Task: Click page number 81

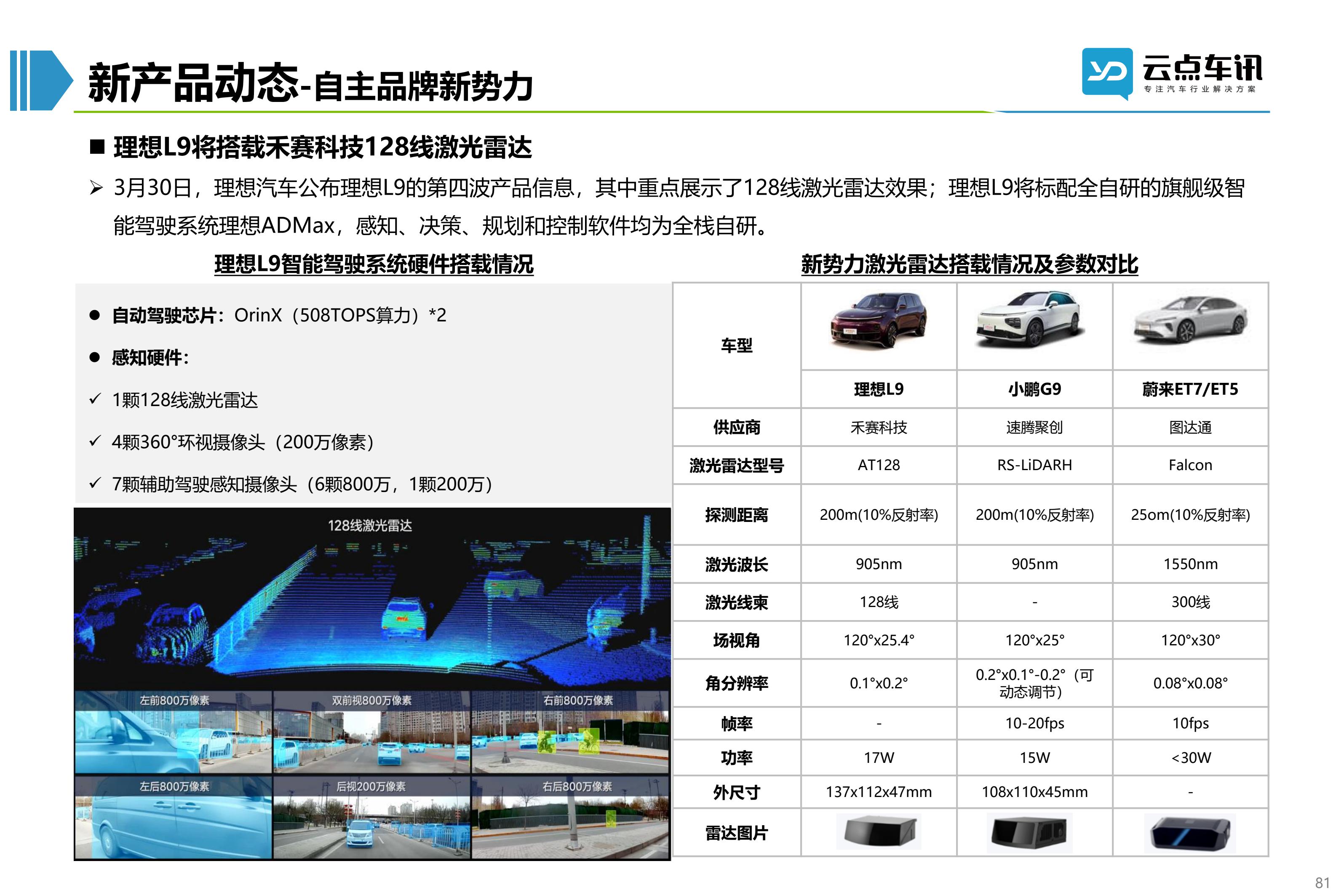Action: 1323,882
